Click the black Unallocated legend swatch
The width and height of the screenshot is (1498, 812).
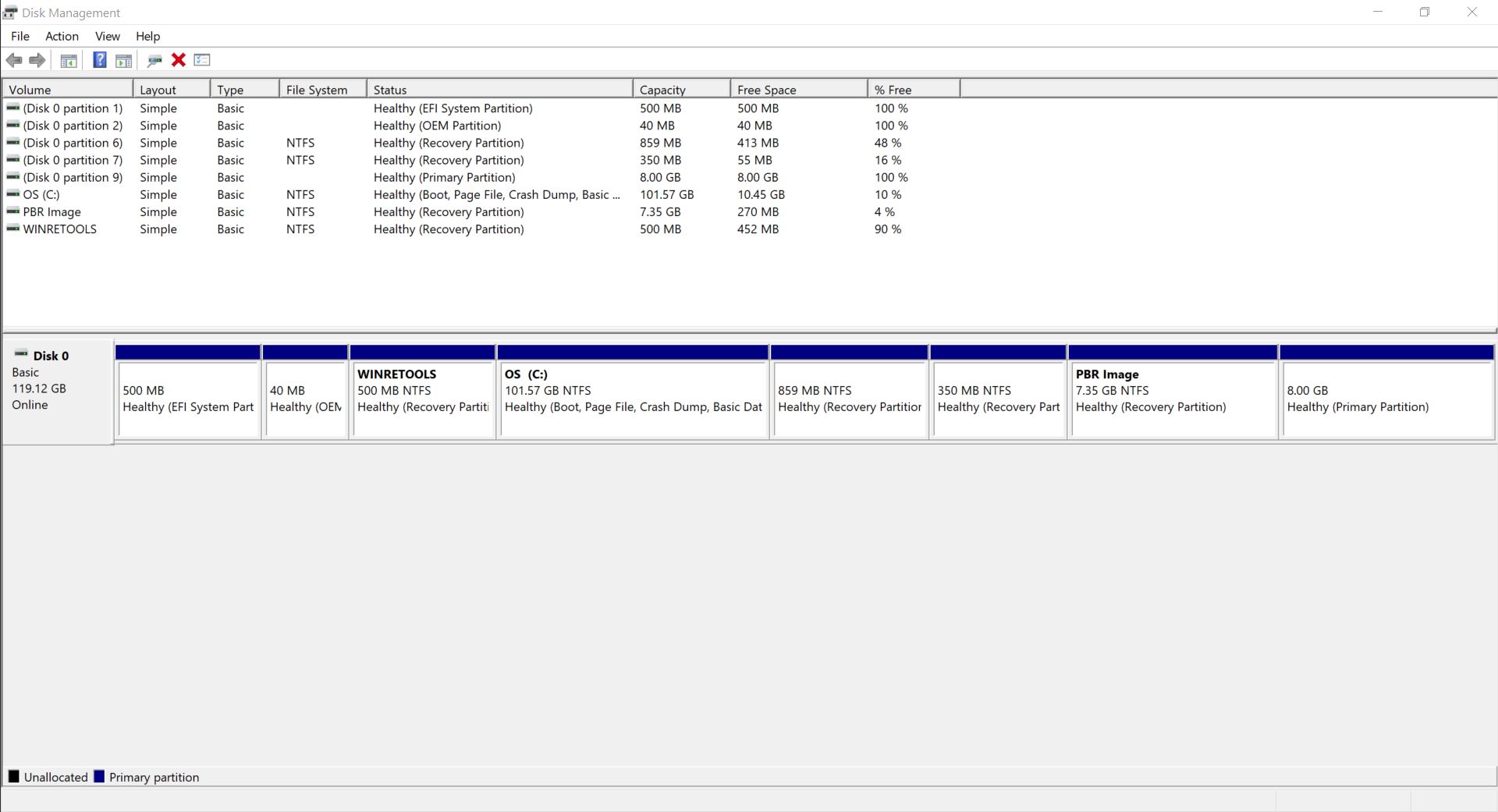13,776
